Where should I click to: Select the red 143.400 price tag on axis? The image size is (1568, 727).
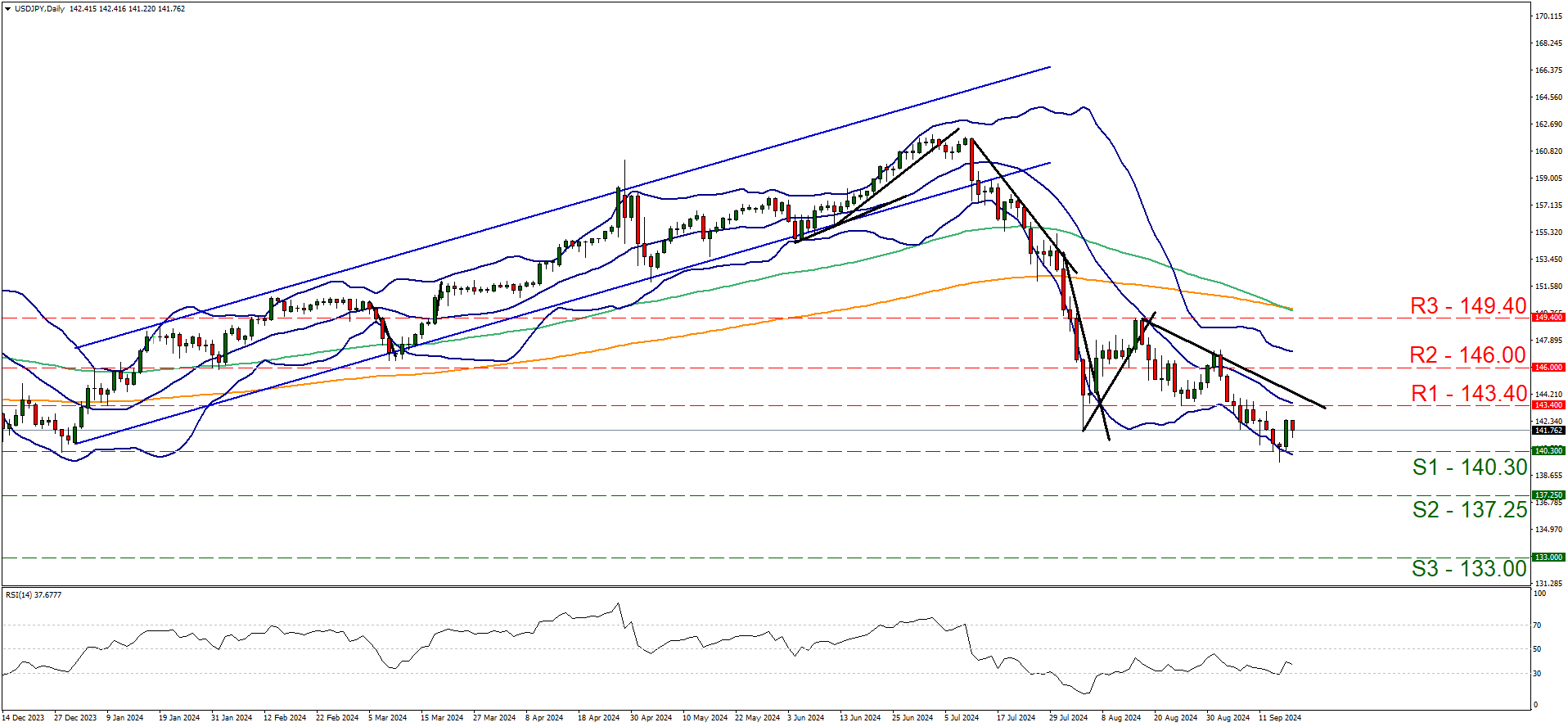[x=1548, y=405]
